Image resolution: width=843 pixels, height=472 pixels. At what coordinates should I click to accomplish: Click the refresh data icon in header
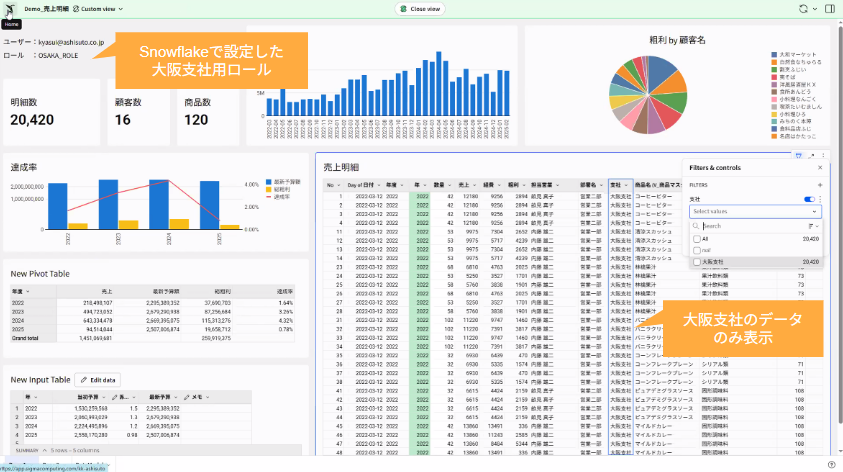coord(804,8)
